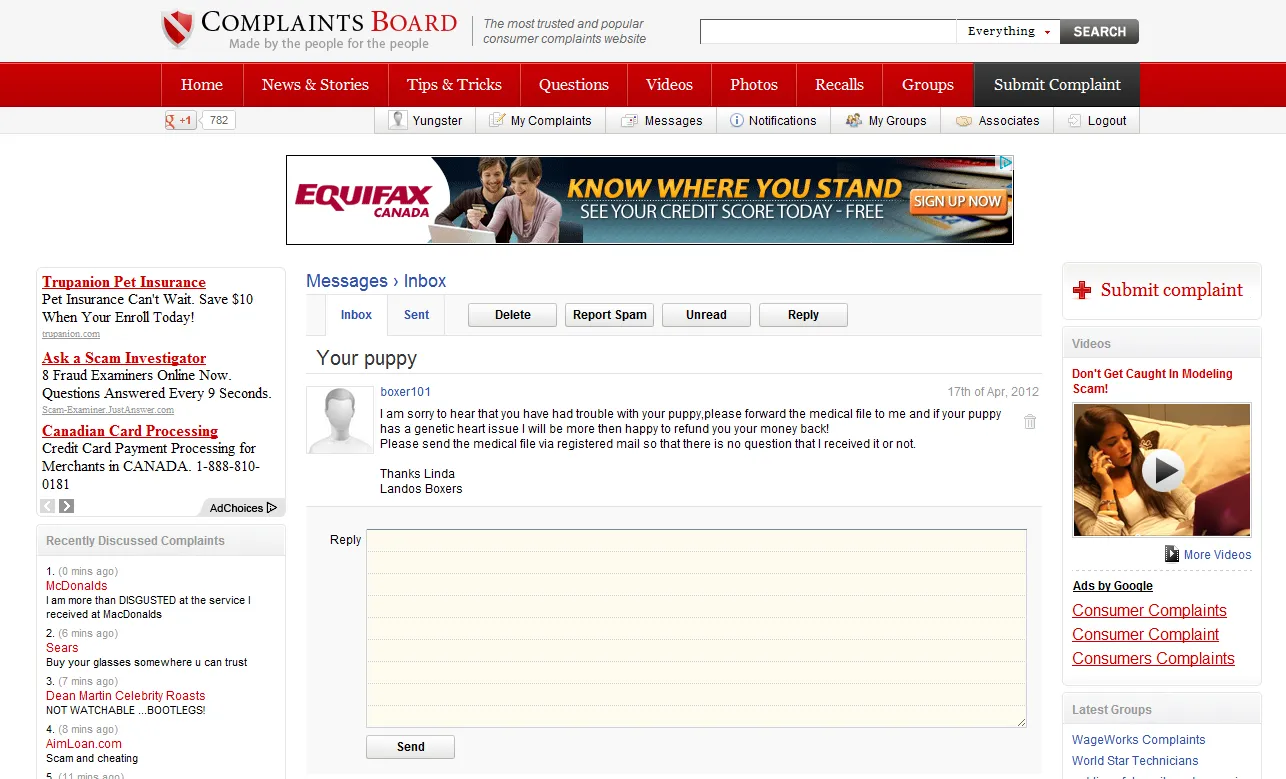
Task: Click inside the Reply text area
Action: (x=696, y=628)
